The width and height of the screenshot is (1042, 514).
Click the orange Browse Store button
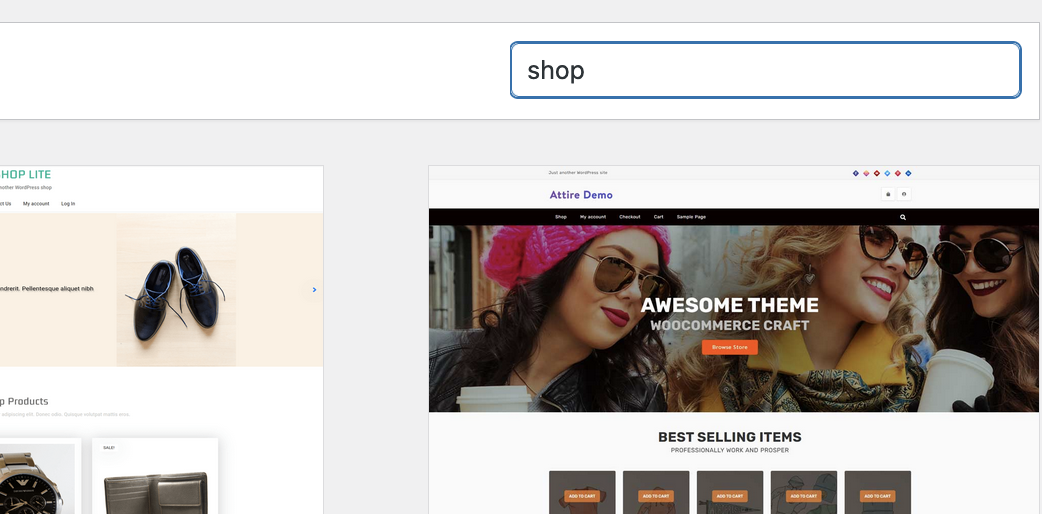(x=730, y=347)
